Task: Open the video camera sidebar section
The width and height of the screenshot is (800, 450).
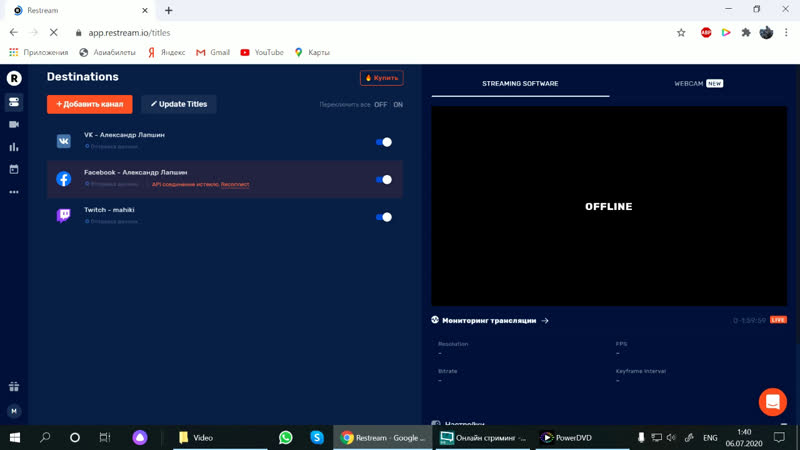Action: pos(14,124)
